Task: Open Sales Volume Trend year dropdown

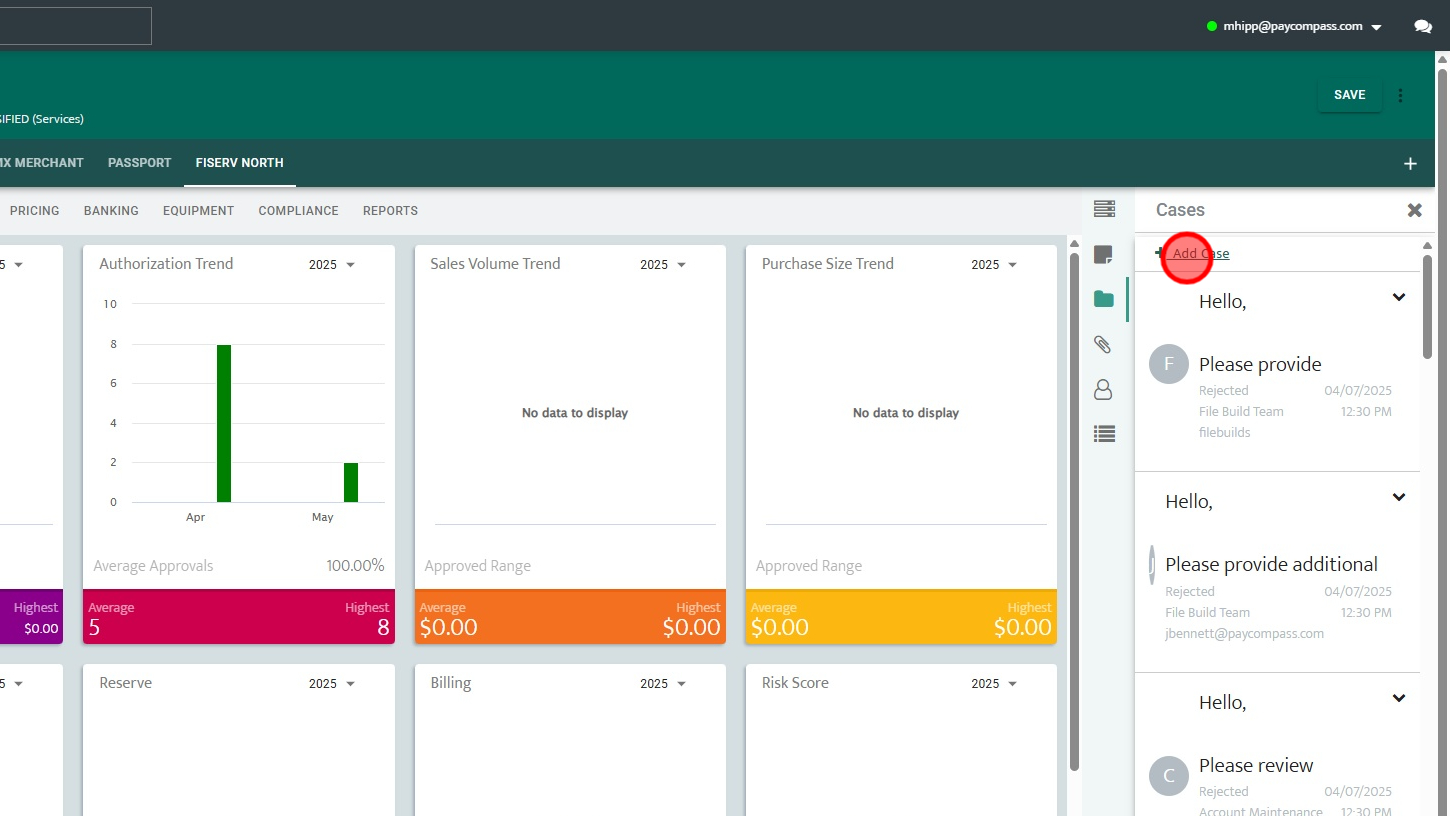Action: pyautogui.click(x=663, y=265)
